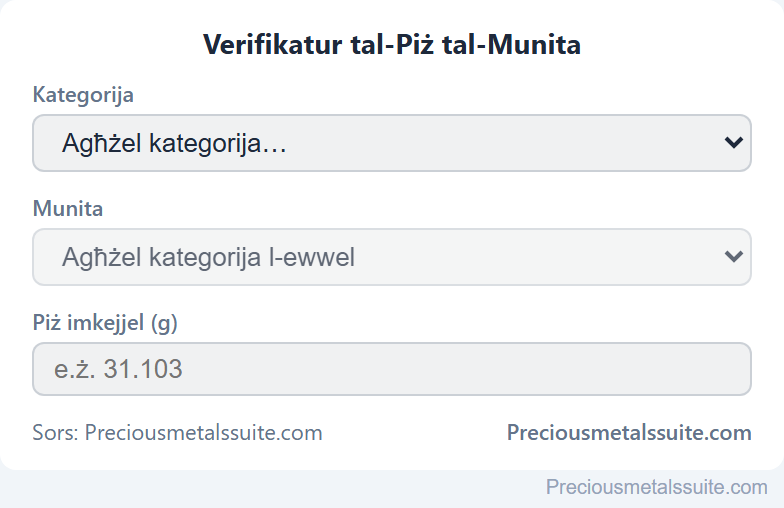
Task: Expand the category selector list
Action: click(392, 143)
